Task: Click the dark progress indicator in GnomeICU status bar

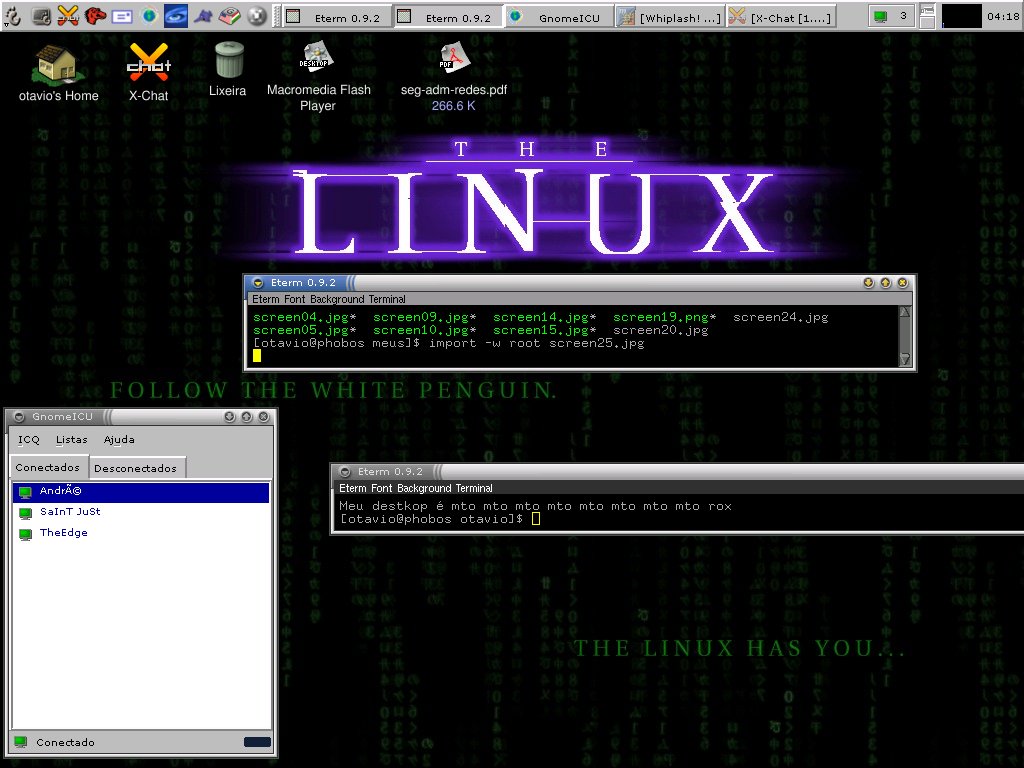Action: click(x=257, y=742)
